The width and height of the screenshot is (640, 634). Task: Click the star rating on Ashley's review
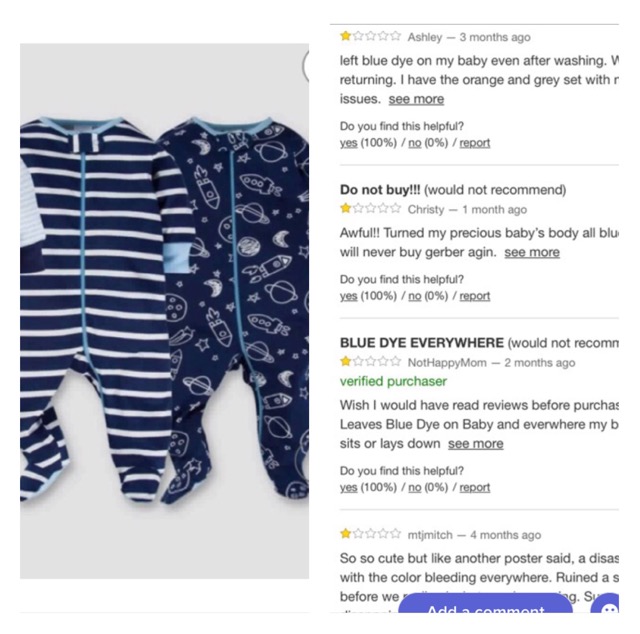click(x=371, y=36)
